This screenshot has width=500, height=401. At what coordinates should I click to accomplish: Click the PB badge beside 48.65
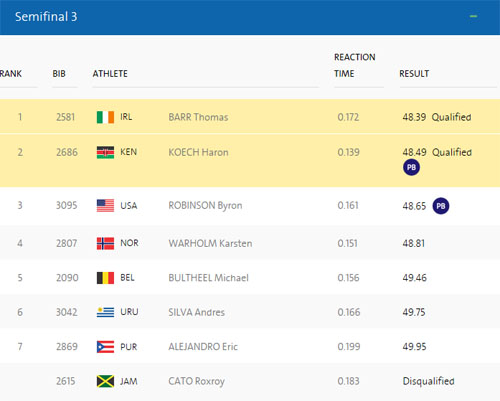pos(441,206)
